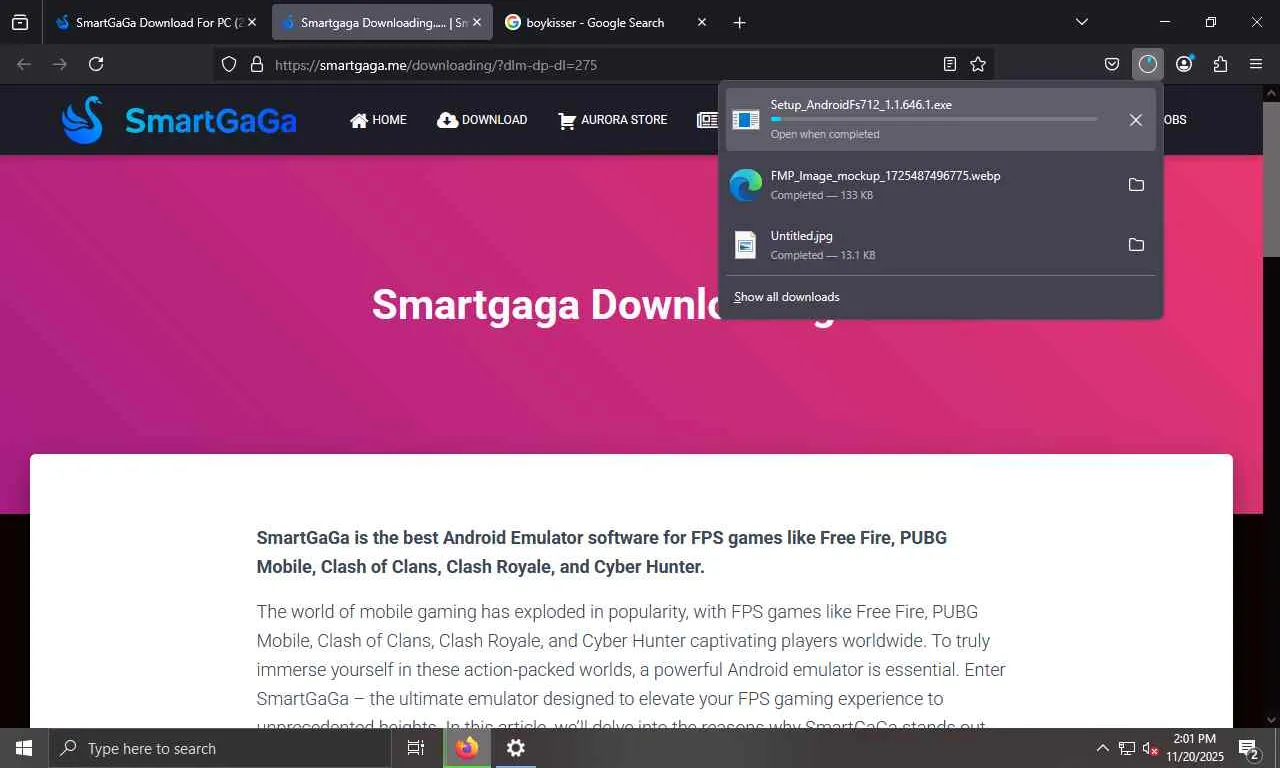Viewport: 1280px width, 768px height.
Task: Show FMP_Image_mockup file in folder
Action: pos(1136,185)
